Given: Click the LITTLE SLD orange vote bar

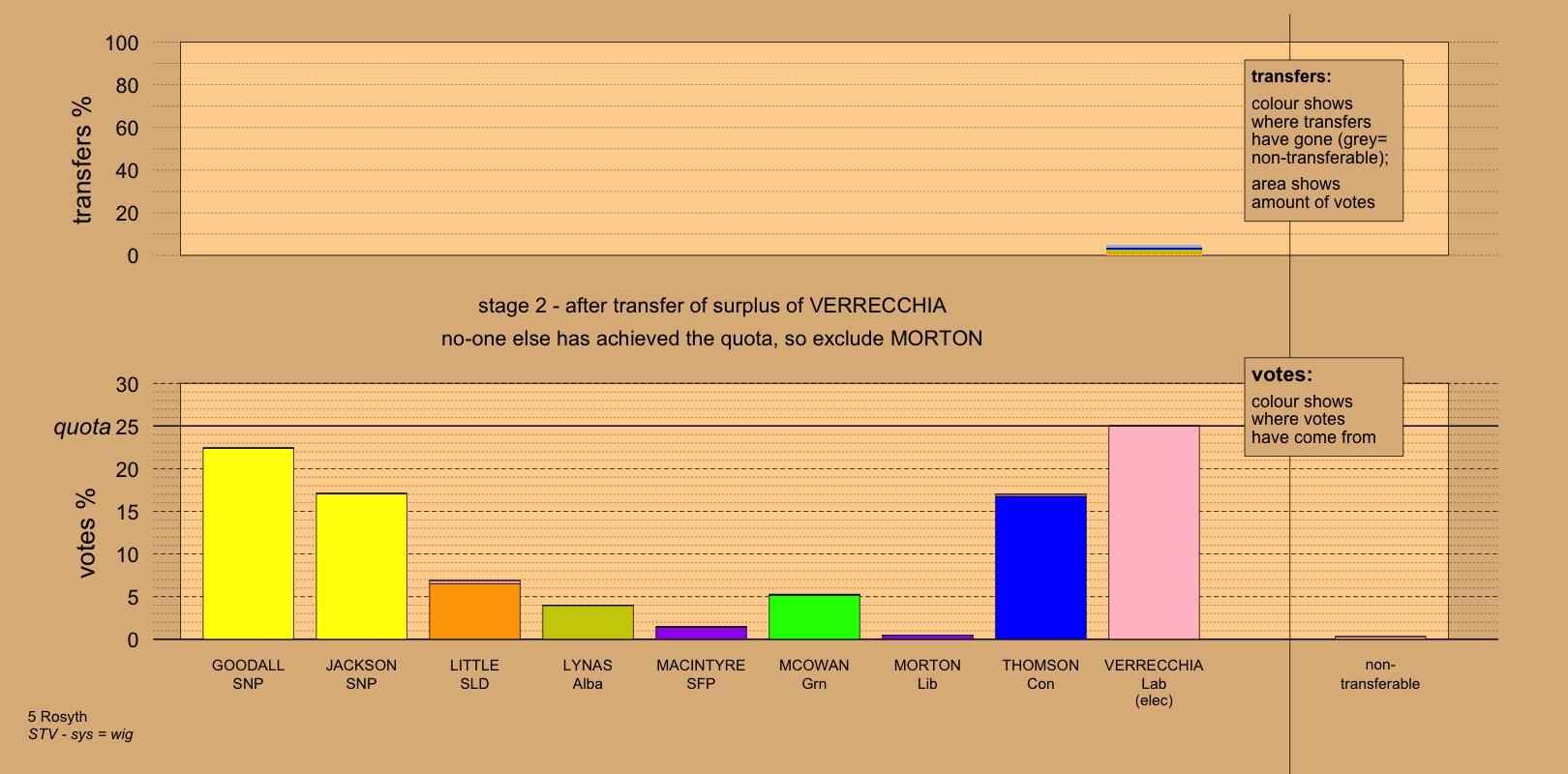Looking at the screenshot, I should pyautogui.click(x=474, y=610).
